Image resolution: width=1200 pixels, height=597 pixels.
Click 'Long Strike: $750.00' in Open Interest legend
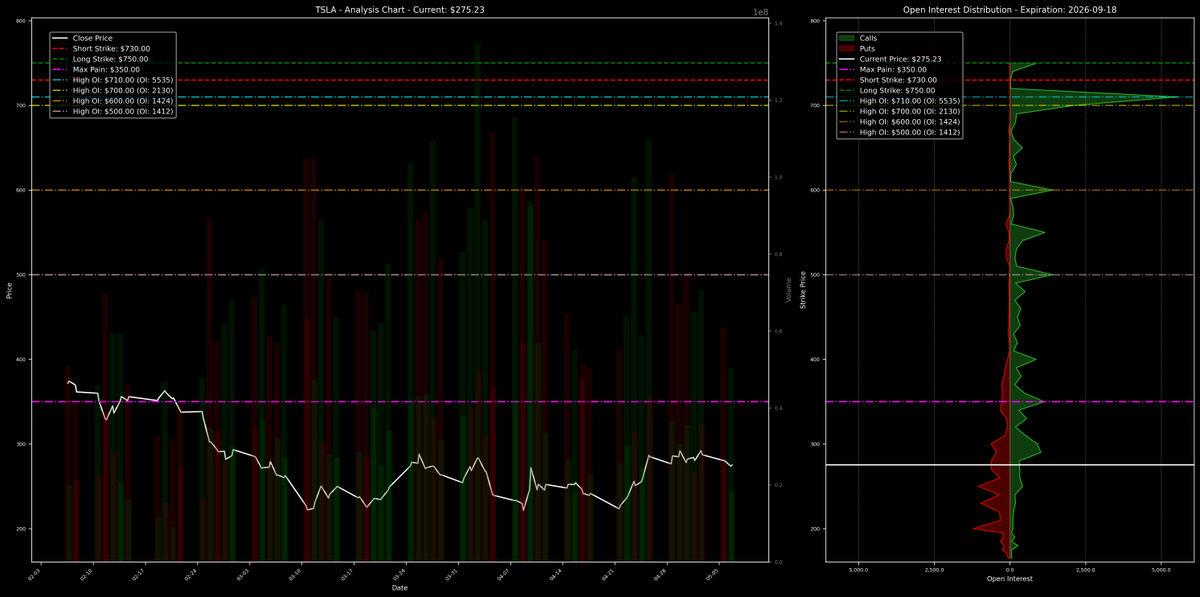pos(898,90)
